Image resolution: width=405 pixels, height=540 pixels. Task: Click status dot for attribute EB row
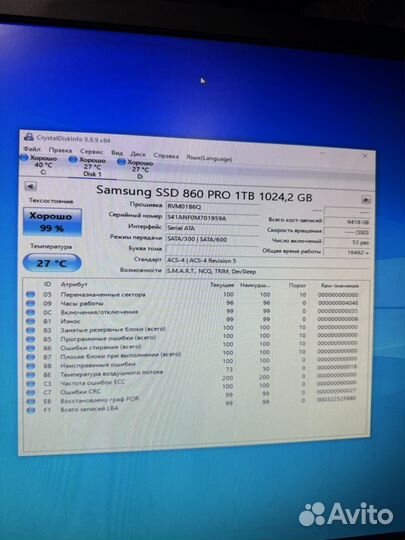click(31, 402)
